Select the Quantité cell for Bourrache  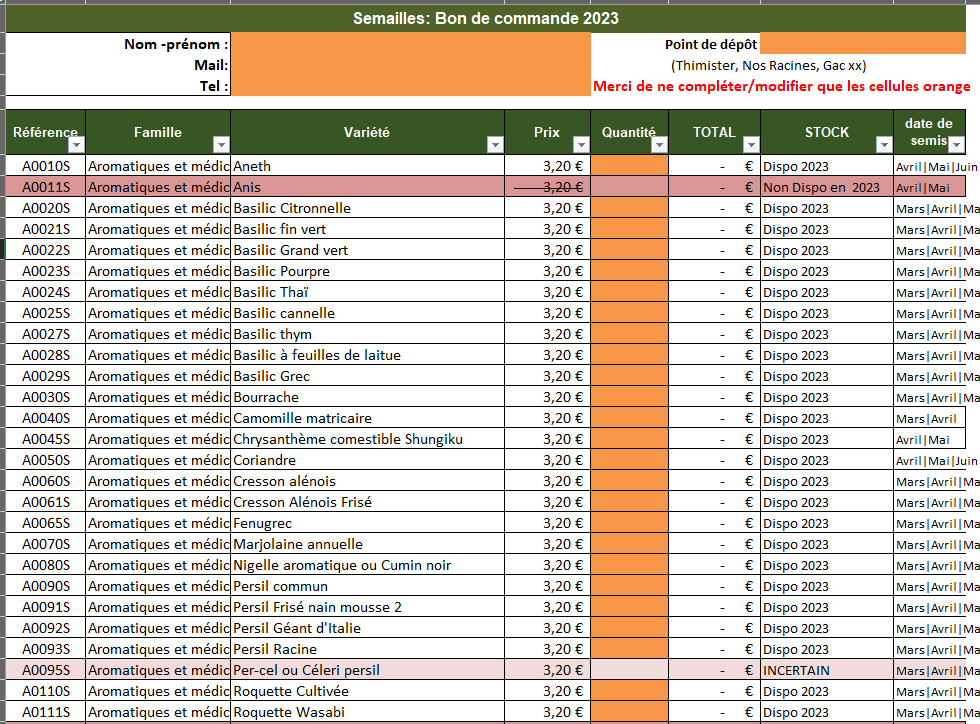pos(629,397)
